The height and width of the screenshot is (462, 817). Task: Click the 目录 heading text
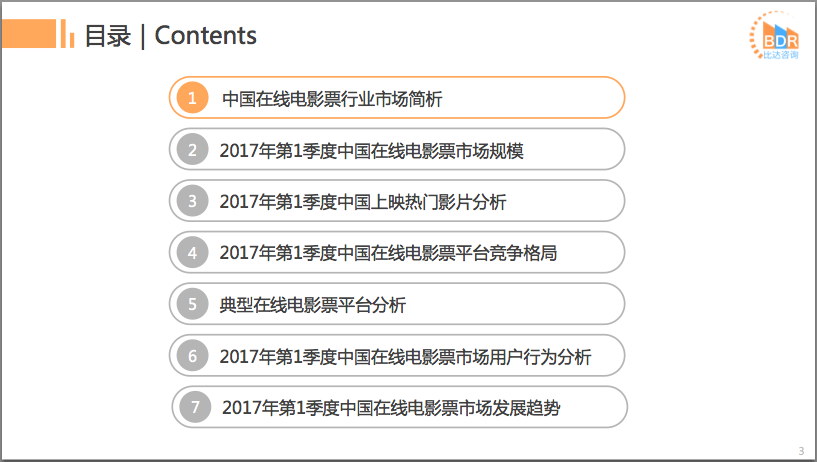click(107, 36)
